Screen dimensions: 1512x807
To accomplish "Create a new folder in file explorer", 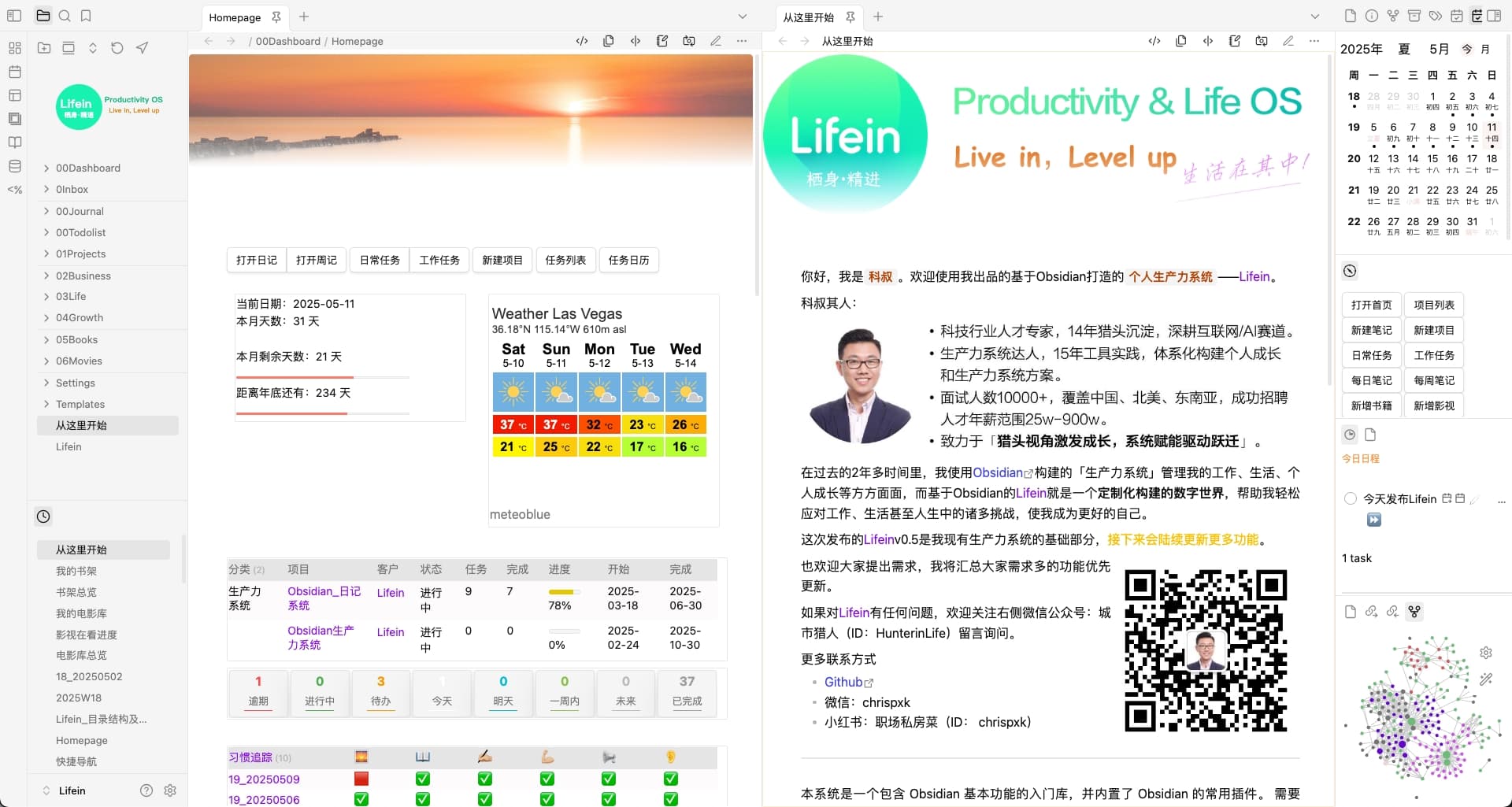I will (x=44, y=48).
